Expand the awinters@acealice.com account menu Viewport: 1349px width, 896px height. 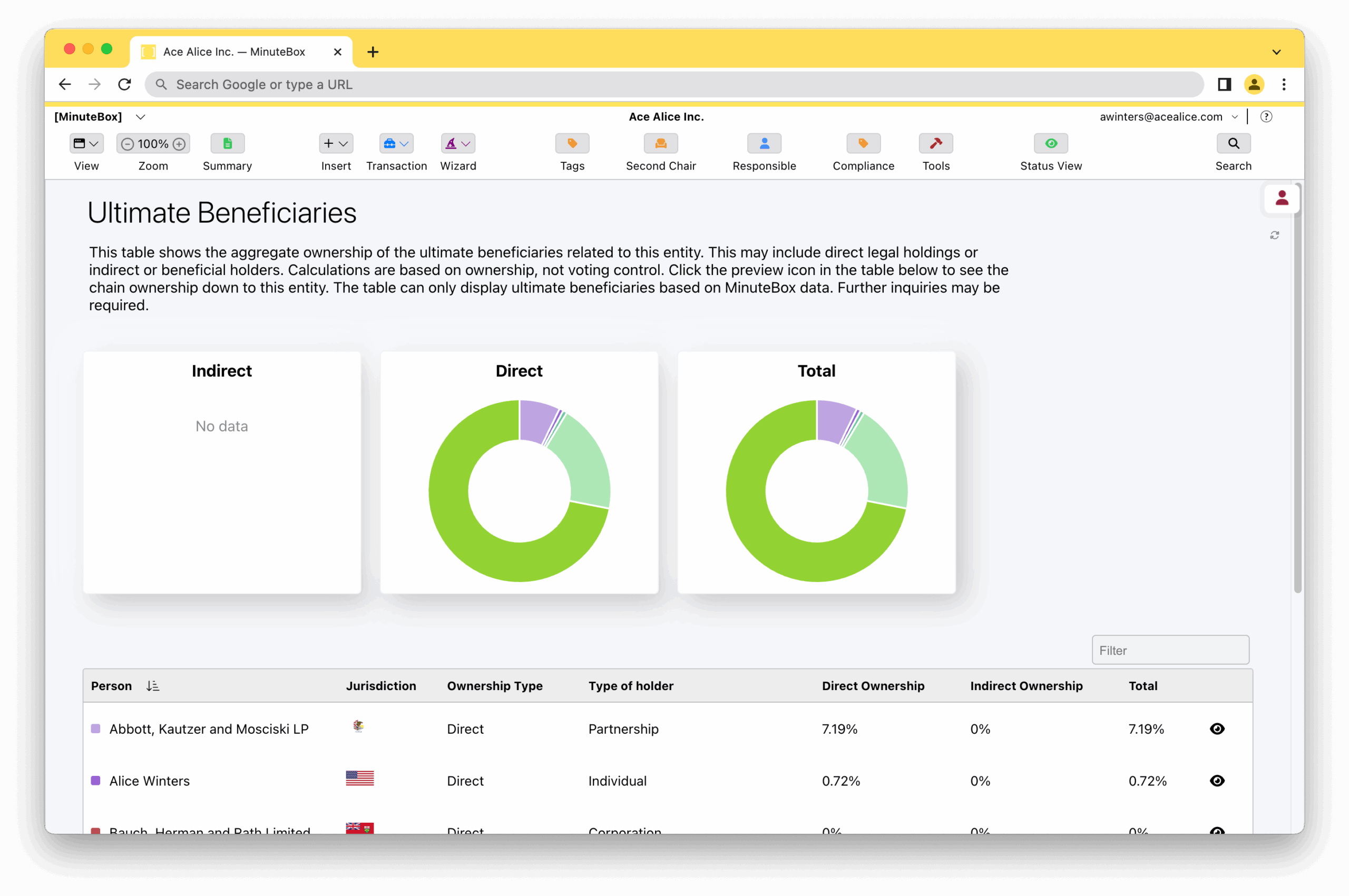(x=1234, y=116)
